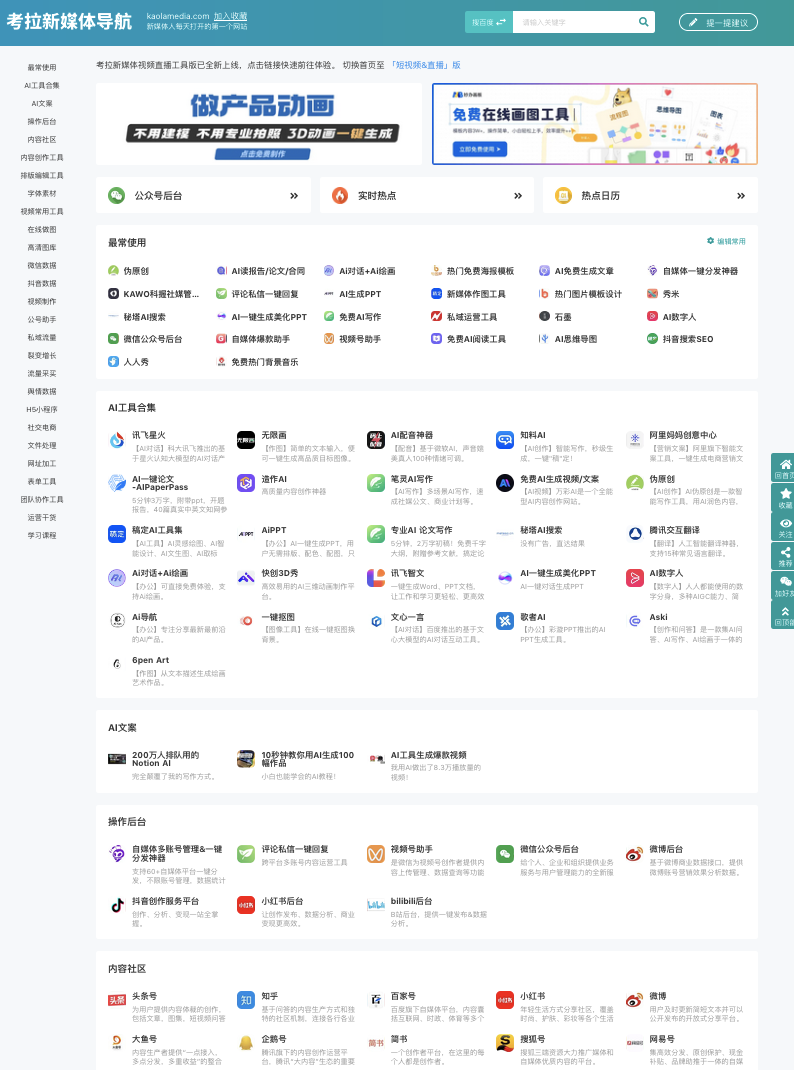794x1070 pixels.
Task: Open the 抖音搜索SEO link
Action: [x=680, y=339]
